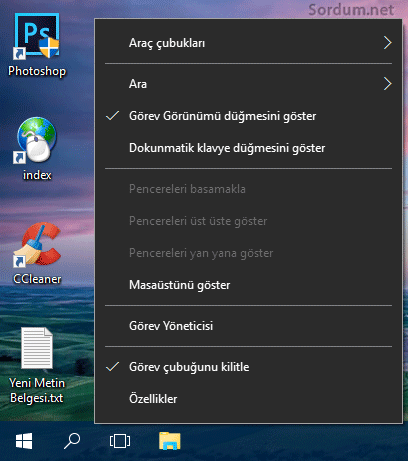Select the CCleaner desktop icon

click(x=37, y=245)
